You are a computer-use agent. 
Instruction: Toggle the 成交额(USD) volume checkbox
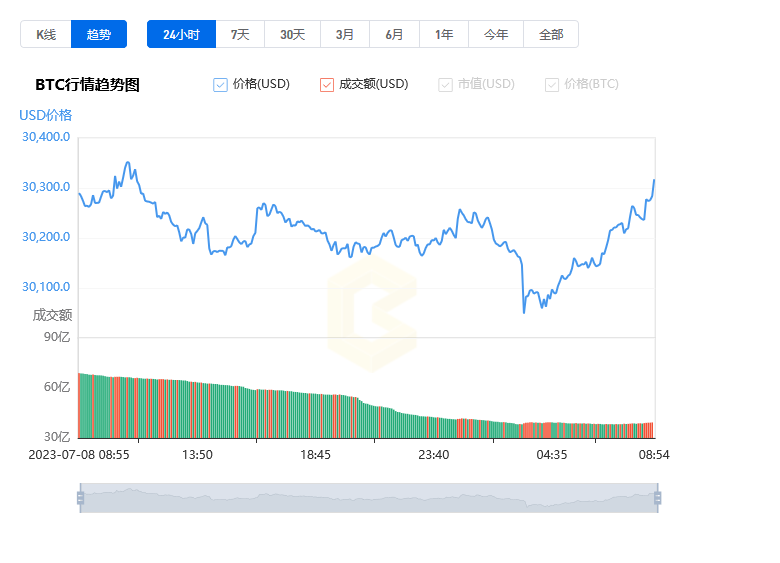[x=327, y=85]
